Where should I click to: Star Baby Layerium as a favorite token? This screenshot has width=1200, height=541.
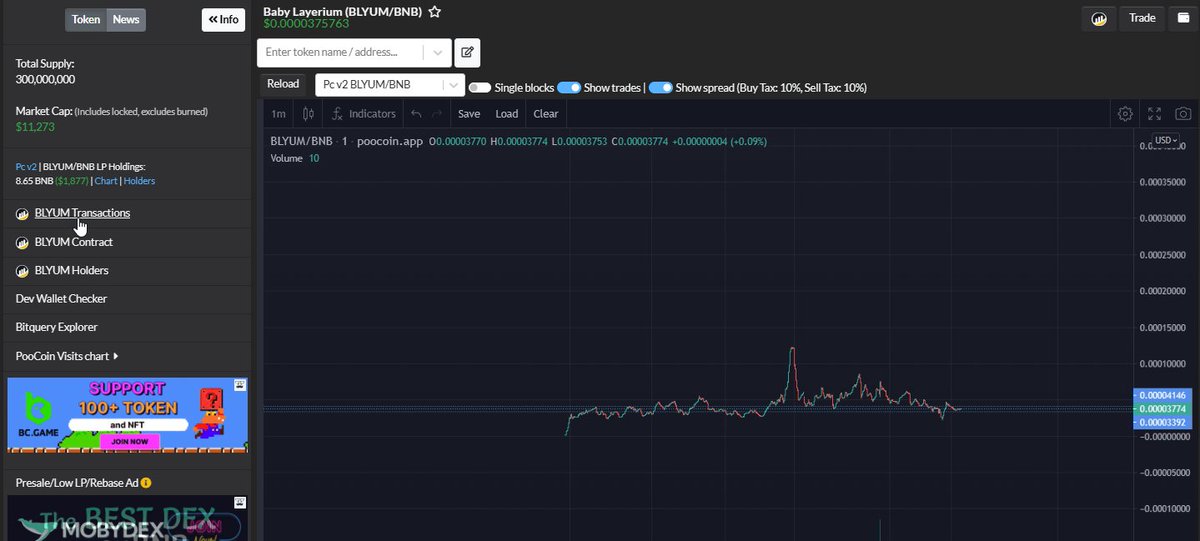tap(434, 12)
